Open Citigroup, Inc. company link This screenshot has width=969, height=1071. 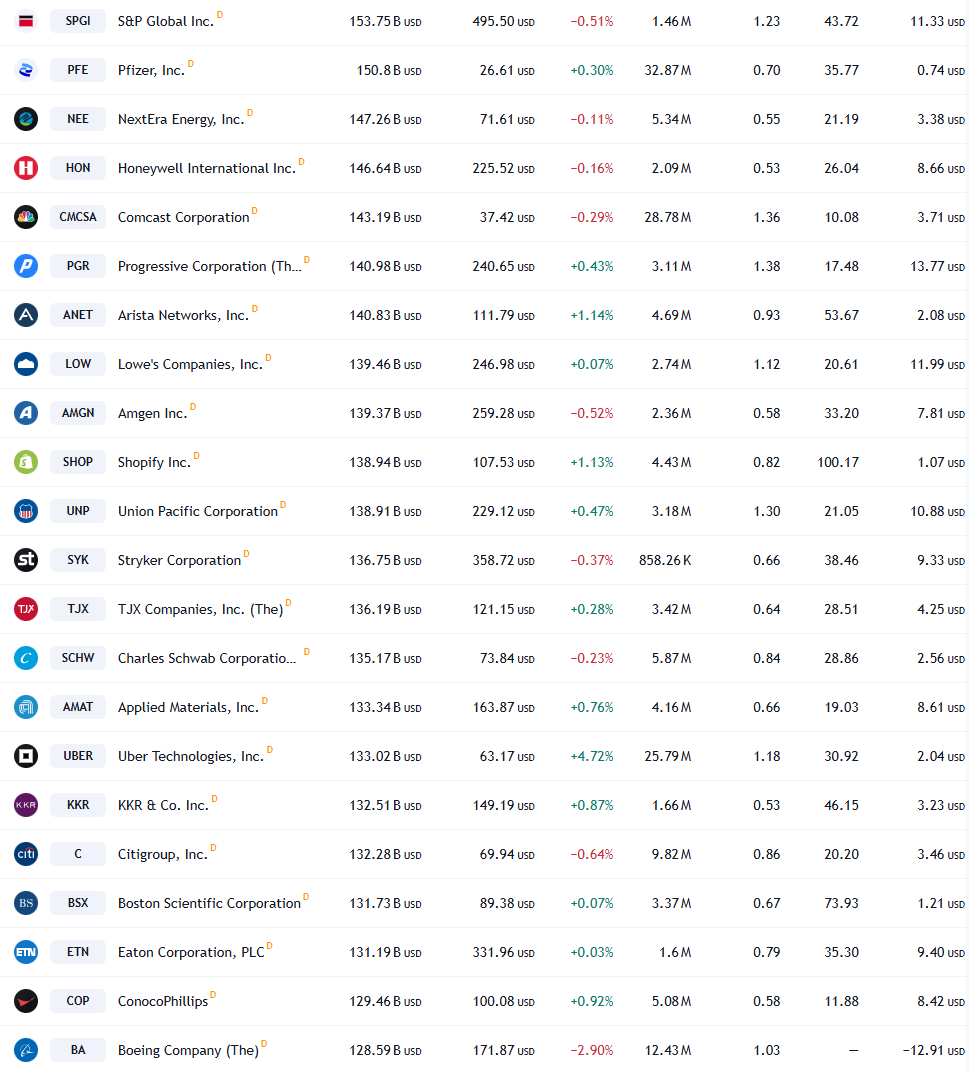point(163,854)
